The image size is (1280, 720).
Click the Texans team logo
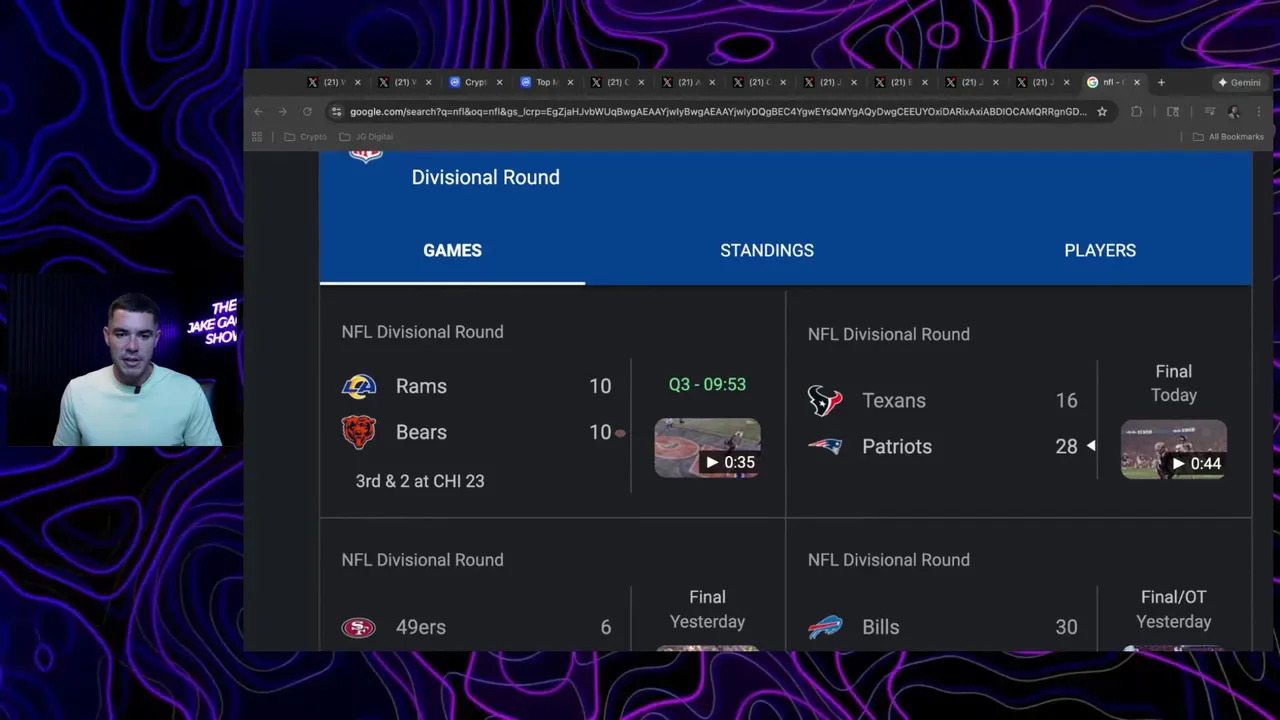(x=825, y=400)
